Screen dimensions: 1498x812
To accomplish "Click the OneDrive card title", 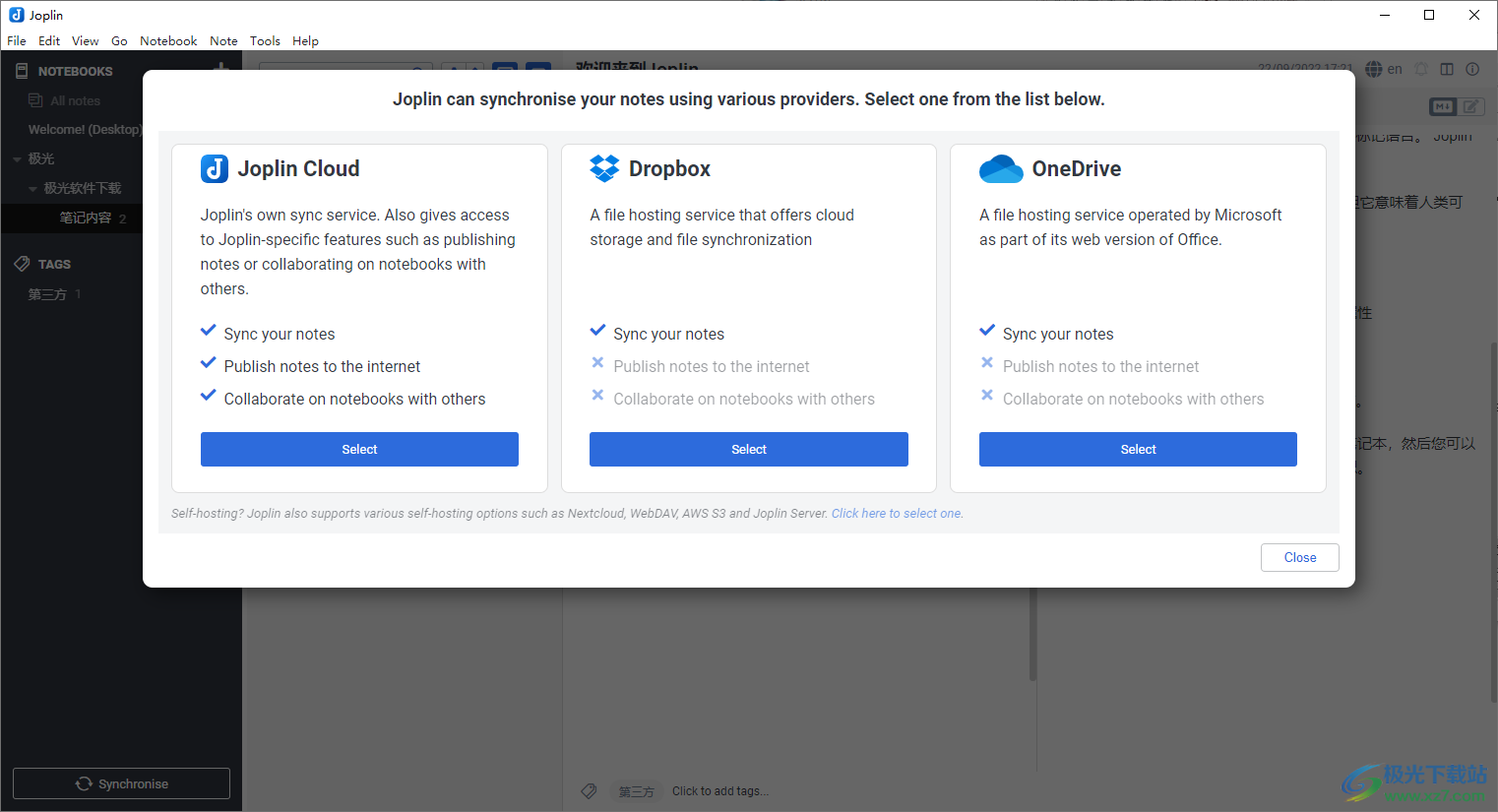I will [x=1077, y=168].
